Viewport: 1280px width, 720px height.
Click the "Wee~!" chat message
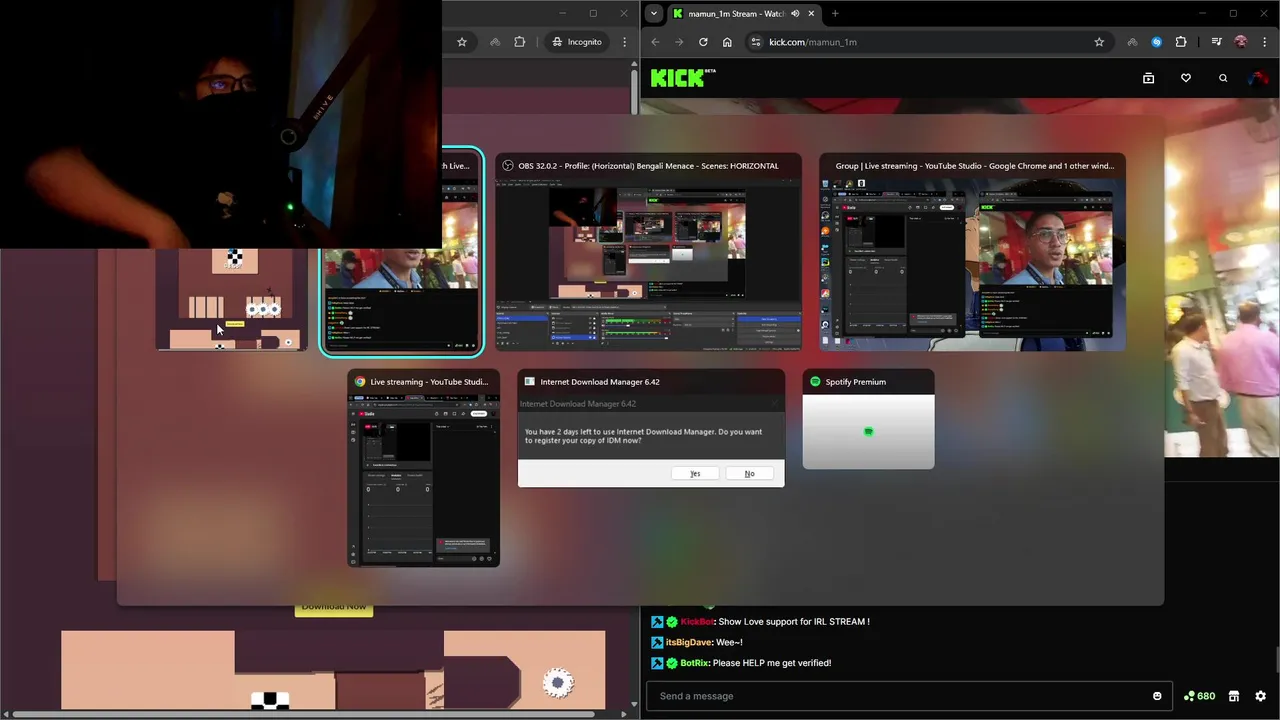[729, 642]
